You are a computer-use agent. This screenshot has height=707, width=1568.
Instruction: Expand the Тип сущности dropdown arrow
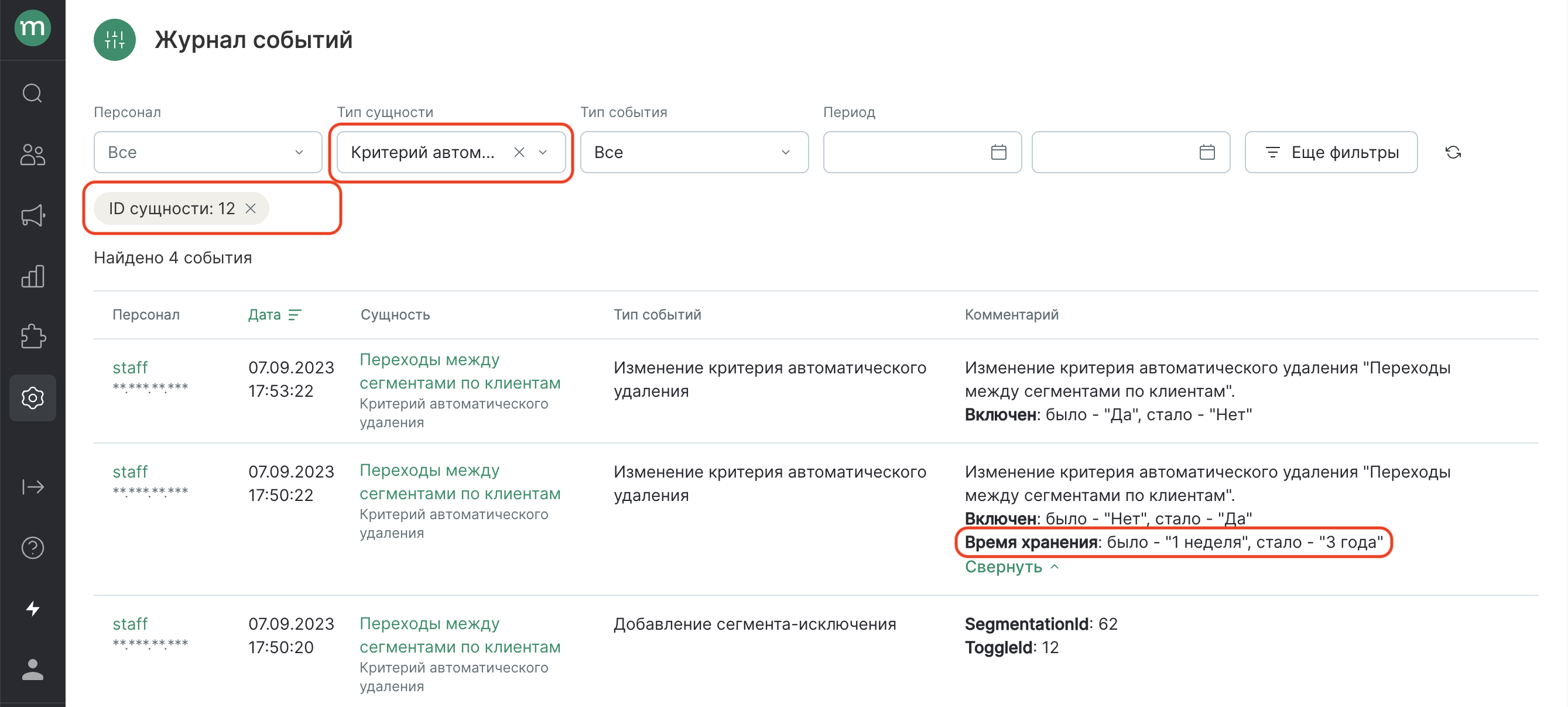(x=543, y=152)
